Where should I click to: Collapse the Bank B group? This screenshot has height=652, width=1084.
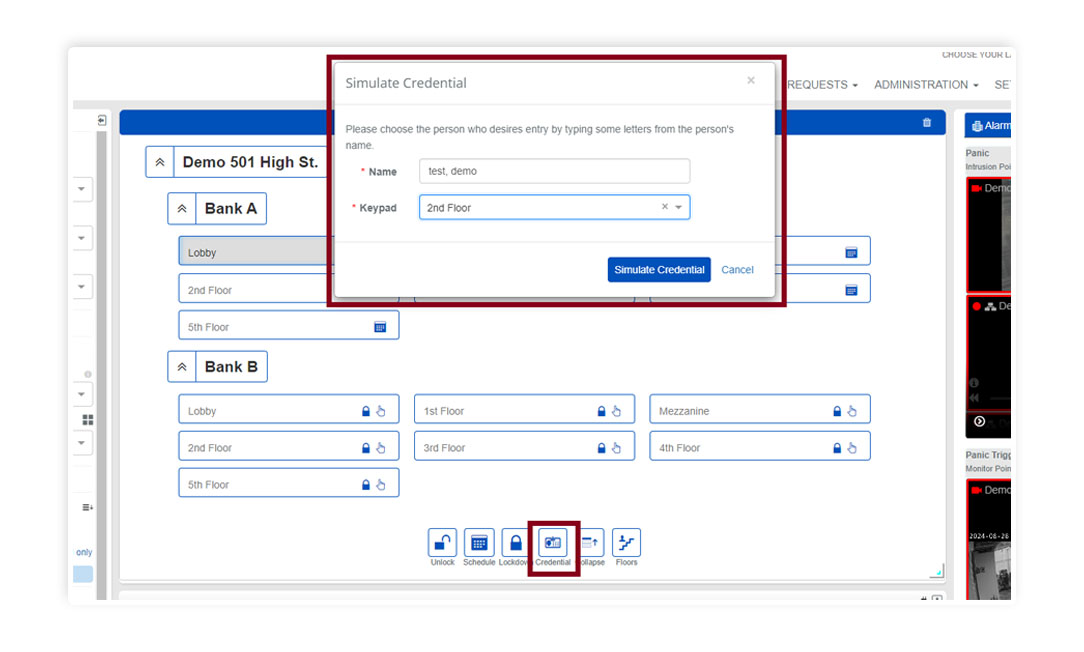[182, 367]
